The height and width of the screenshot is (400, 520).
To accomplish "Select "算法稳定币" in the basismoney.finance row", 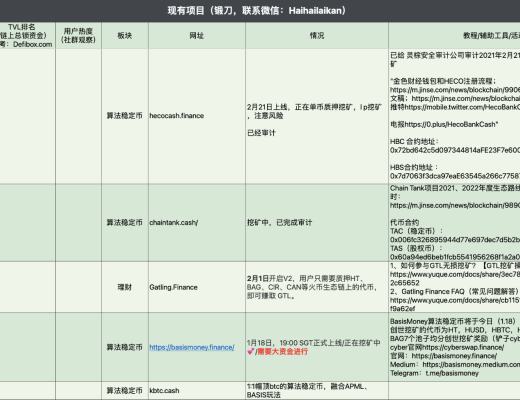I will point(124,347).
